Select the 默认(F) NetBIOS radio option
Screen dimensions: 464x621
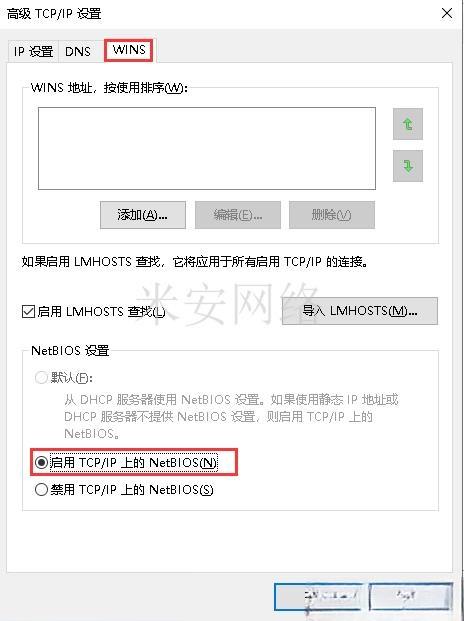click(41, 377)
